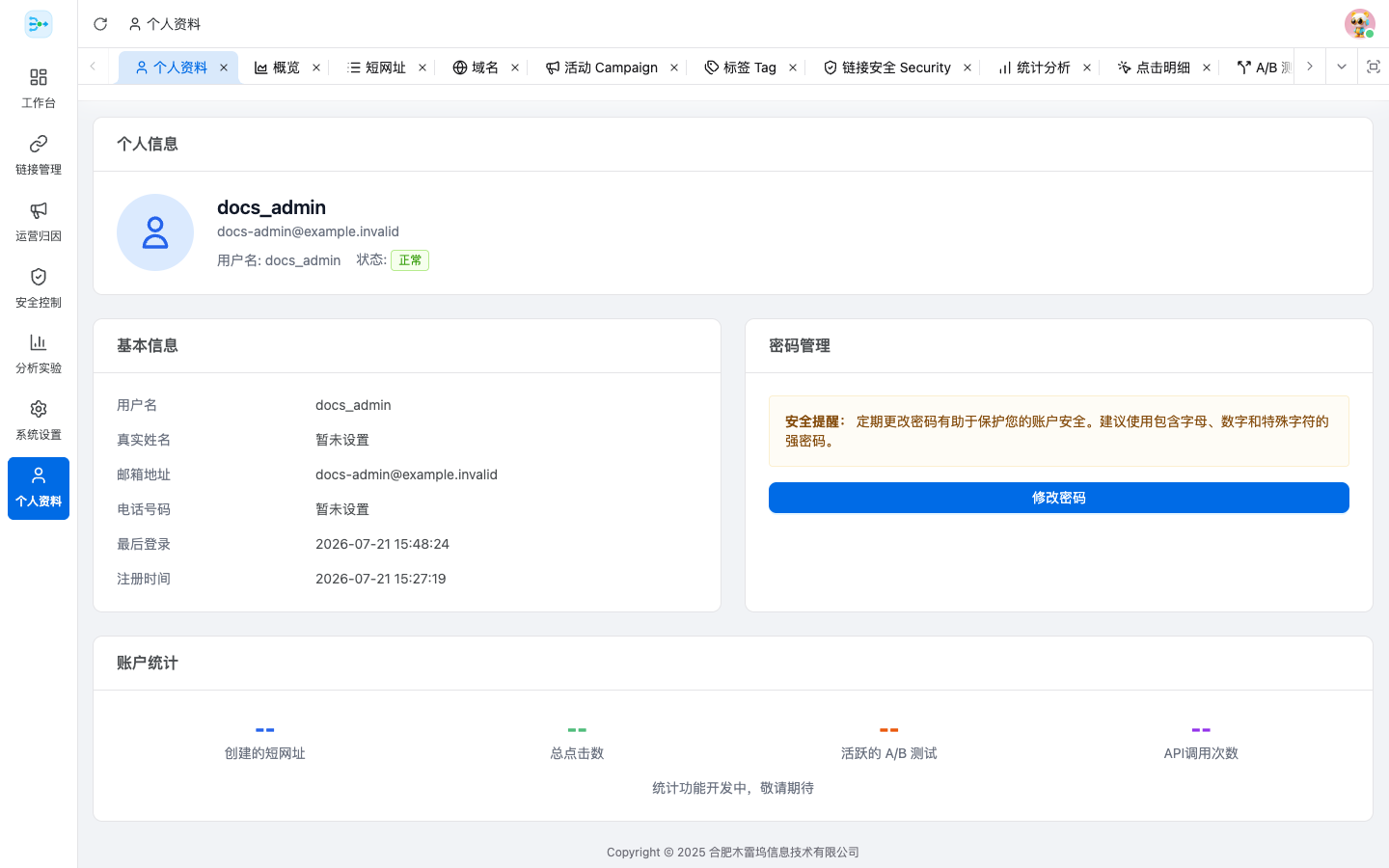This screenshot has width=1389, height=868.
Task: Click the app logo in the sidebar
Action: coord(39,24)
